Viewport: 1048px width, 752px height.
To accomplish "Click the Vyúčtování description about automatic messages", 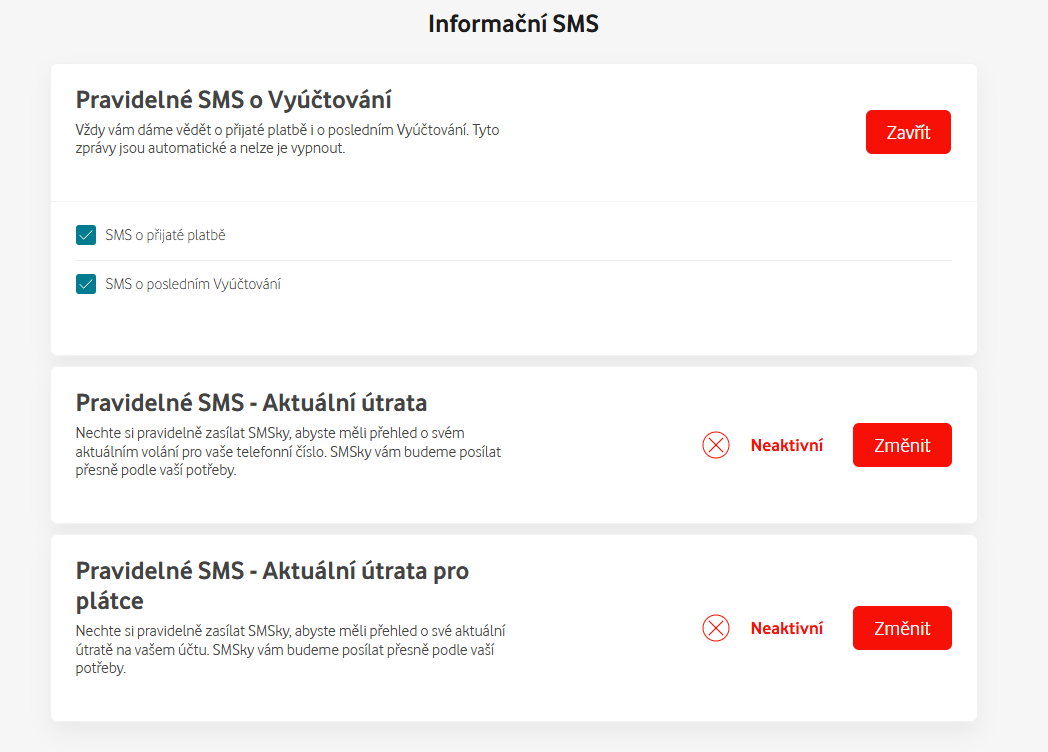I will tap(287, 139).
